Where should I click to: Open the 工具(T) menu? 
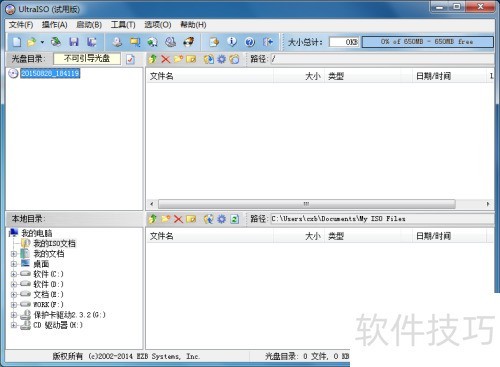pos(123,25)
